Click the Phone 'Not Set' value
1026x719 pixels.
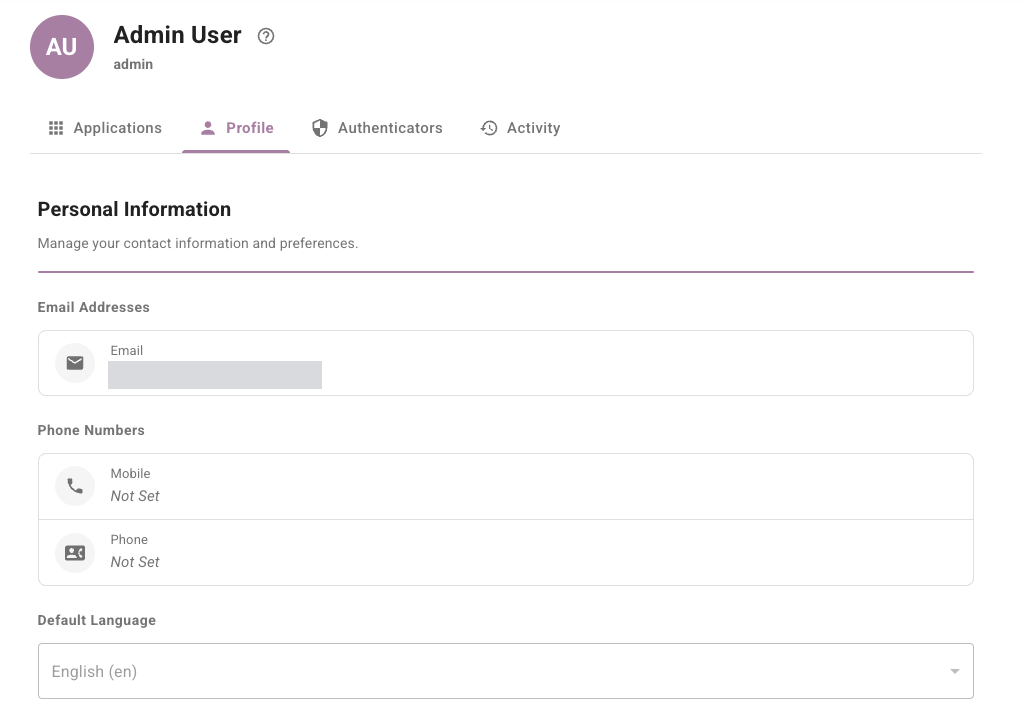point(135,562)
